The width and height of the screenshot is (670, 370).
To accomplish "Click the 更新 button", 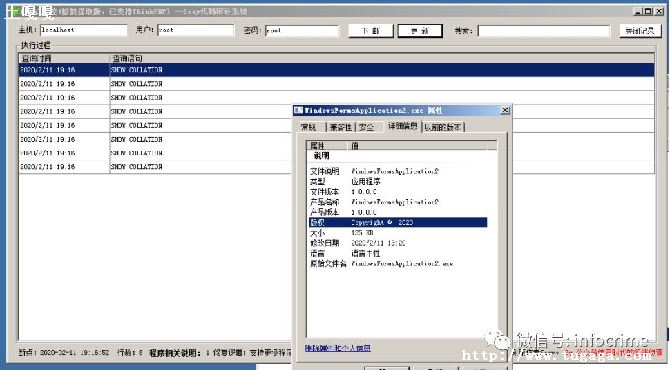I will coord(420,31).
